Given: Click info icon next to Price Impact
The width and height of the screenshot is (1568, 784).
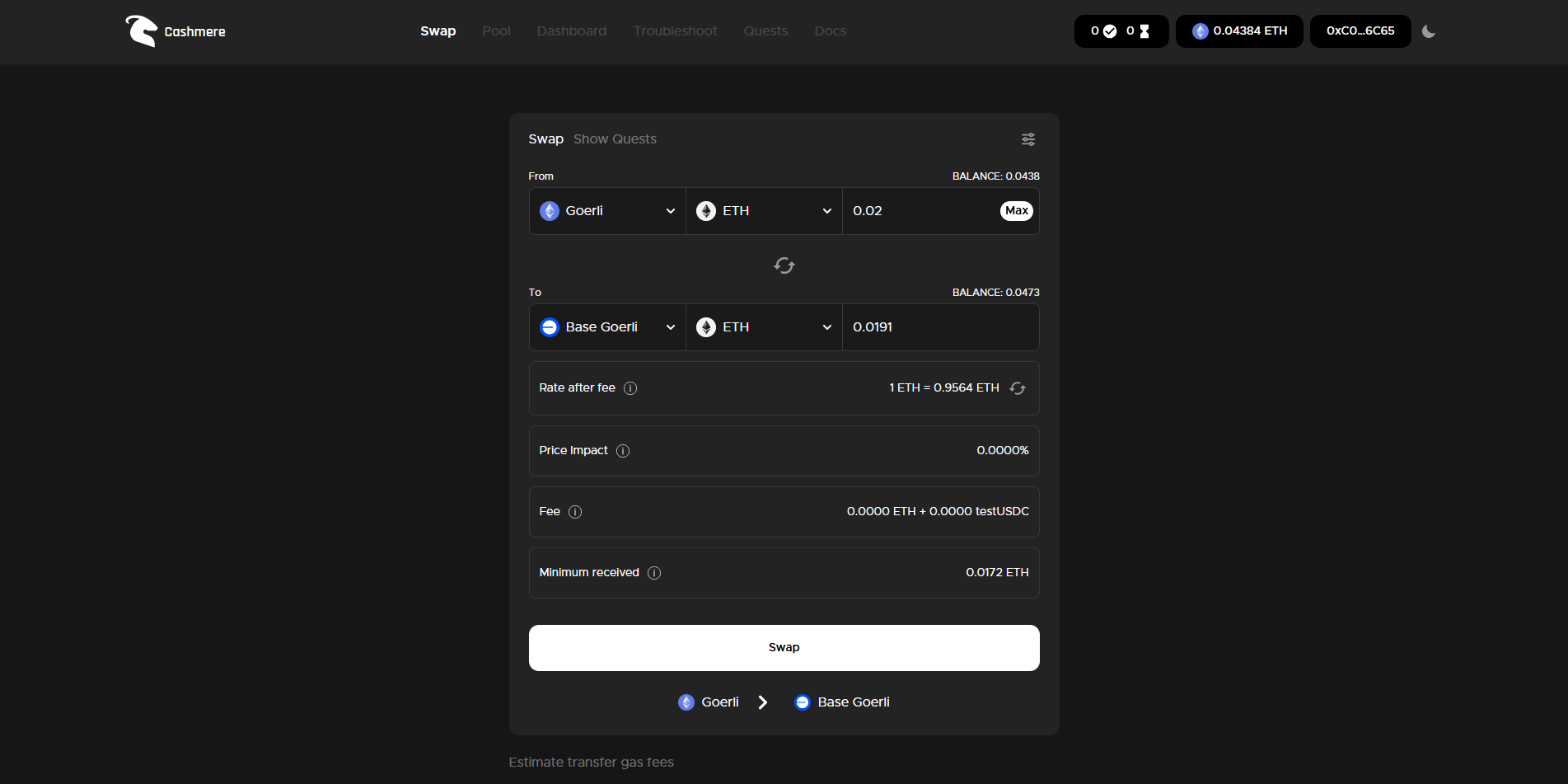Looking at the screenshot, I should tap(623, 451).
